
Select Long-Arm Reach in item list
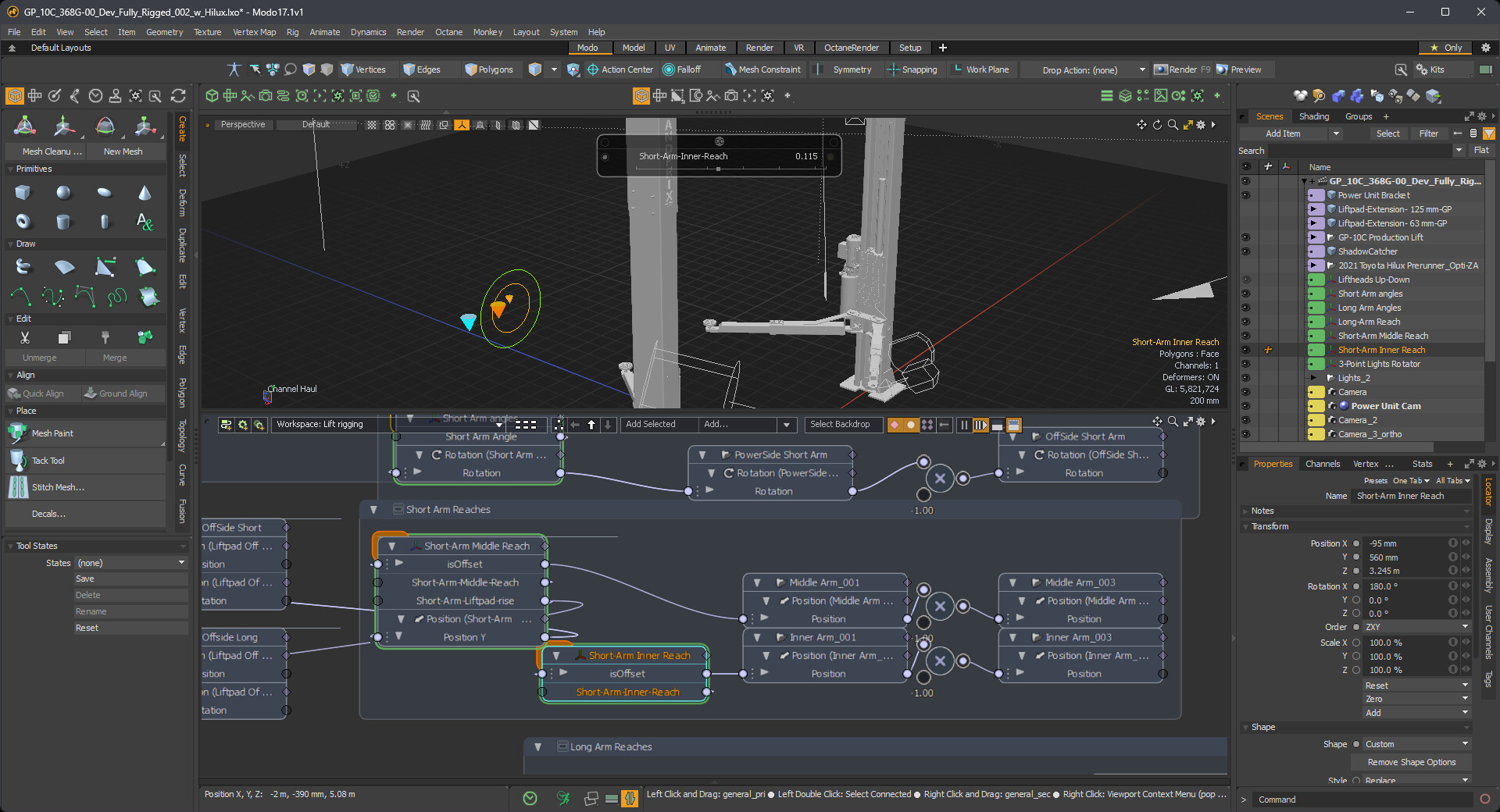pyautogui.click(x=1369, y=322)
